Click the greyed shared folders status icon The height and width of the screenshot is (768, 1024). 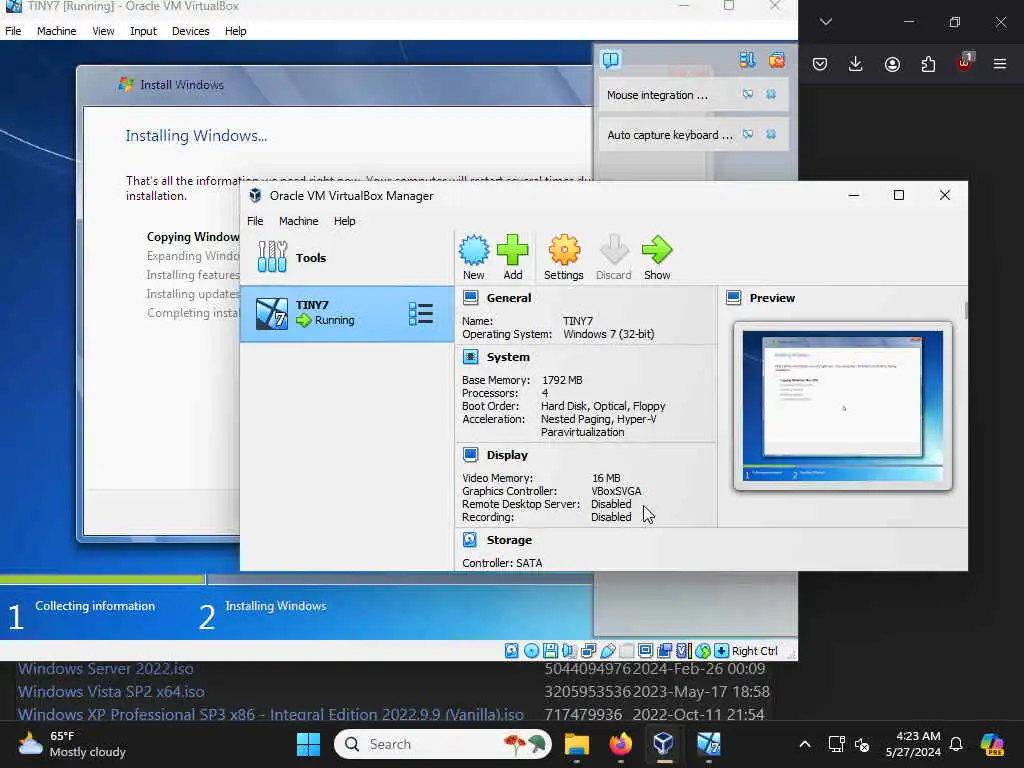click(x=626, y=650)
